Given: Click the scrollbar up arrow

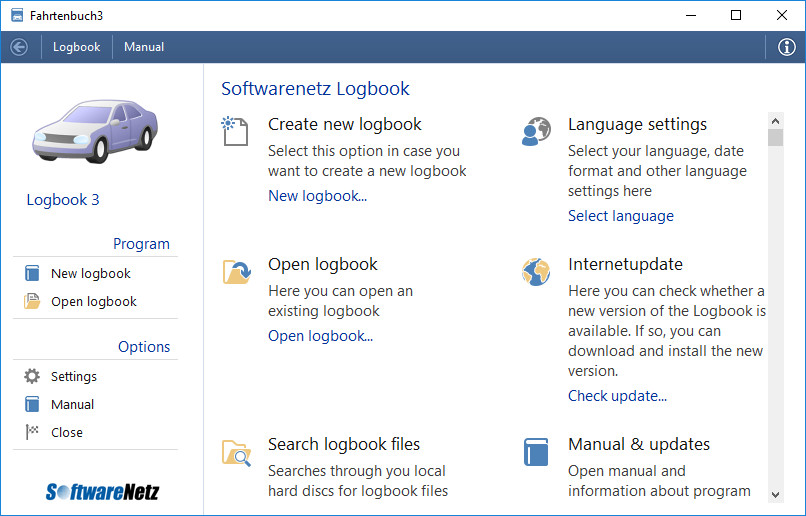Looking at the screenshot, I should pos(775,121).
